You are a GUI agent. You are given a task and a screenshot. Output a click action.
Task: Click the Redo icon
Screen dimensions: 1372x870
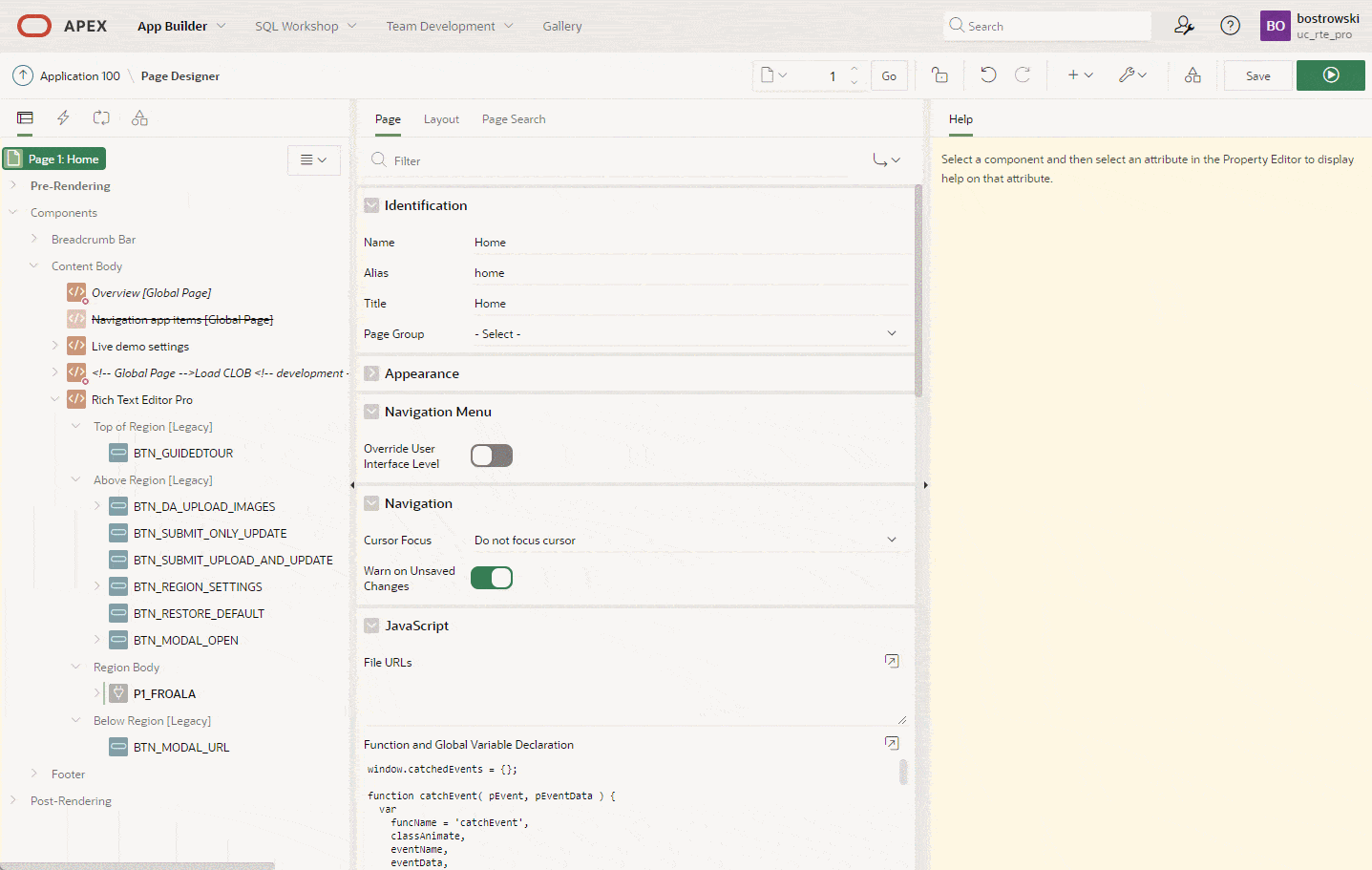[x=1023, y=75]
